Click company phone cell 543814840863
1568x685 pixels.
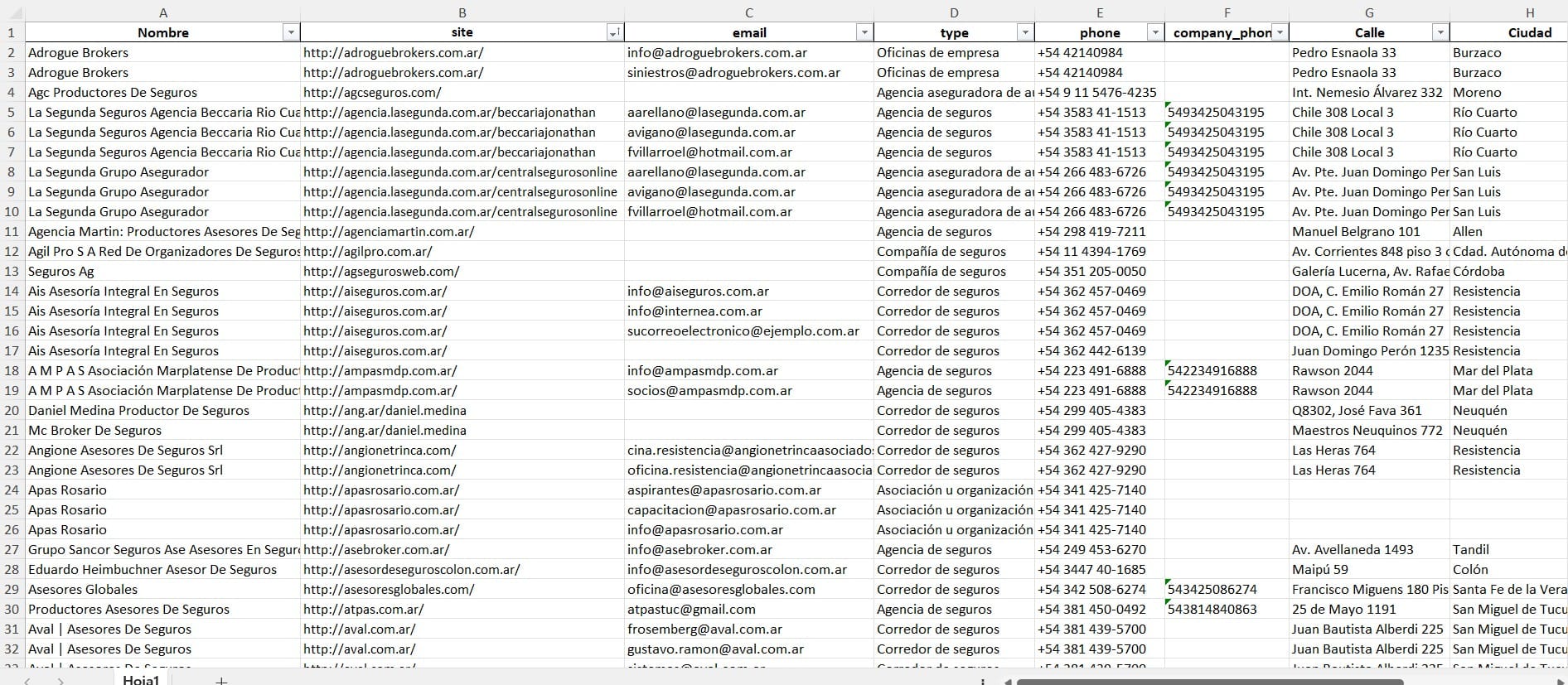click(x=1227, y=609)
